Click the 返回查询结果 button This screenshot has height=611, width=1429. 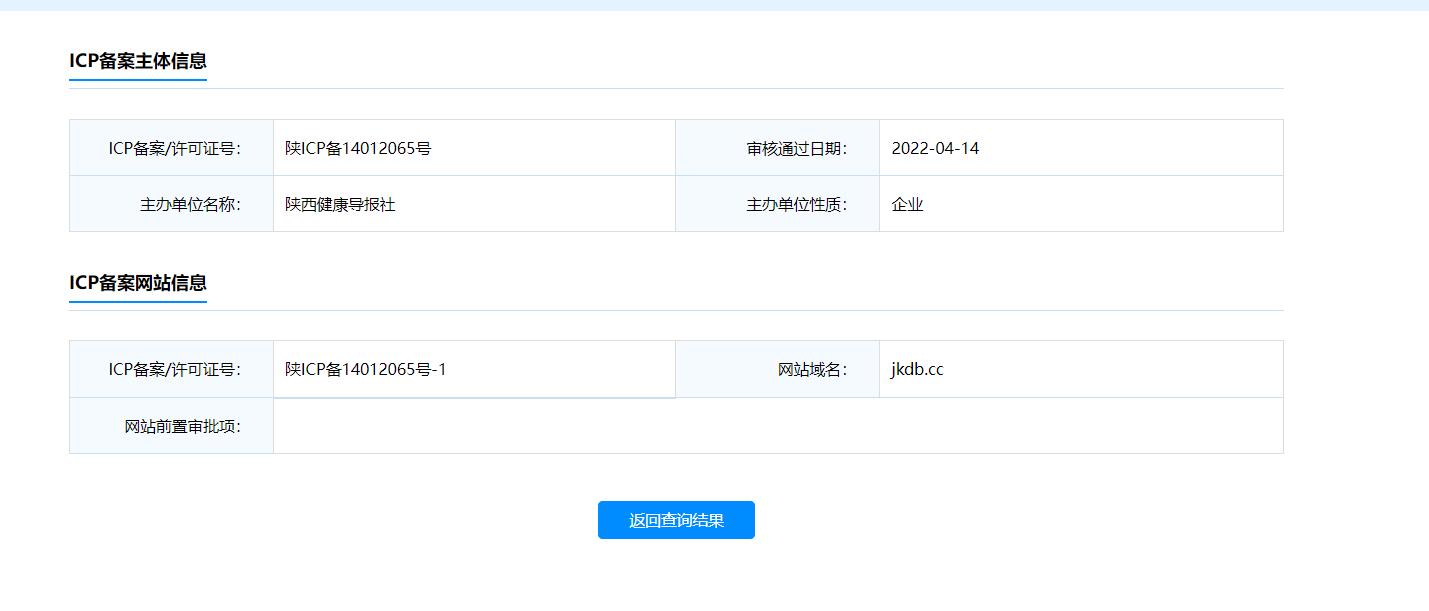pyautogui.click(x=676, y=519)
